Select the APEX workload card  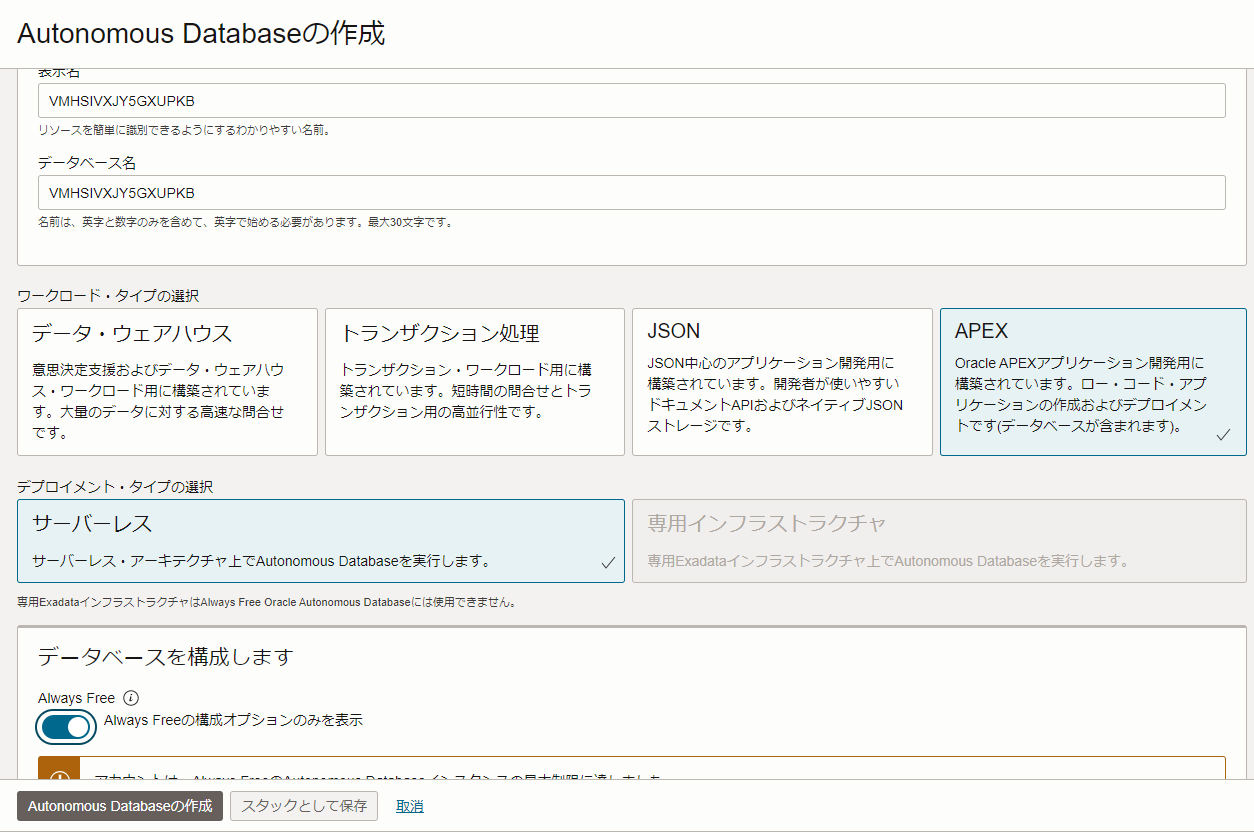(1093, 382)
